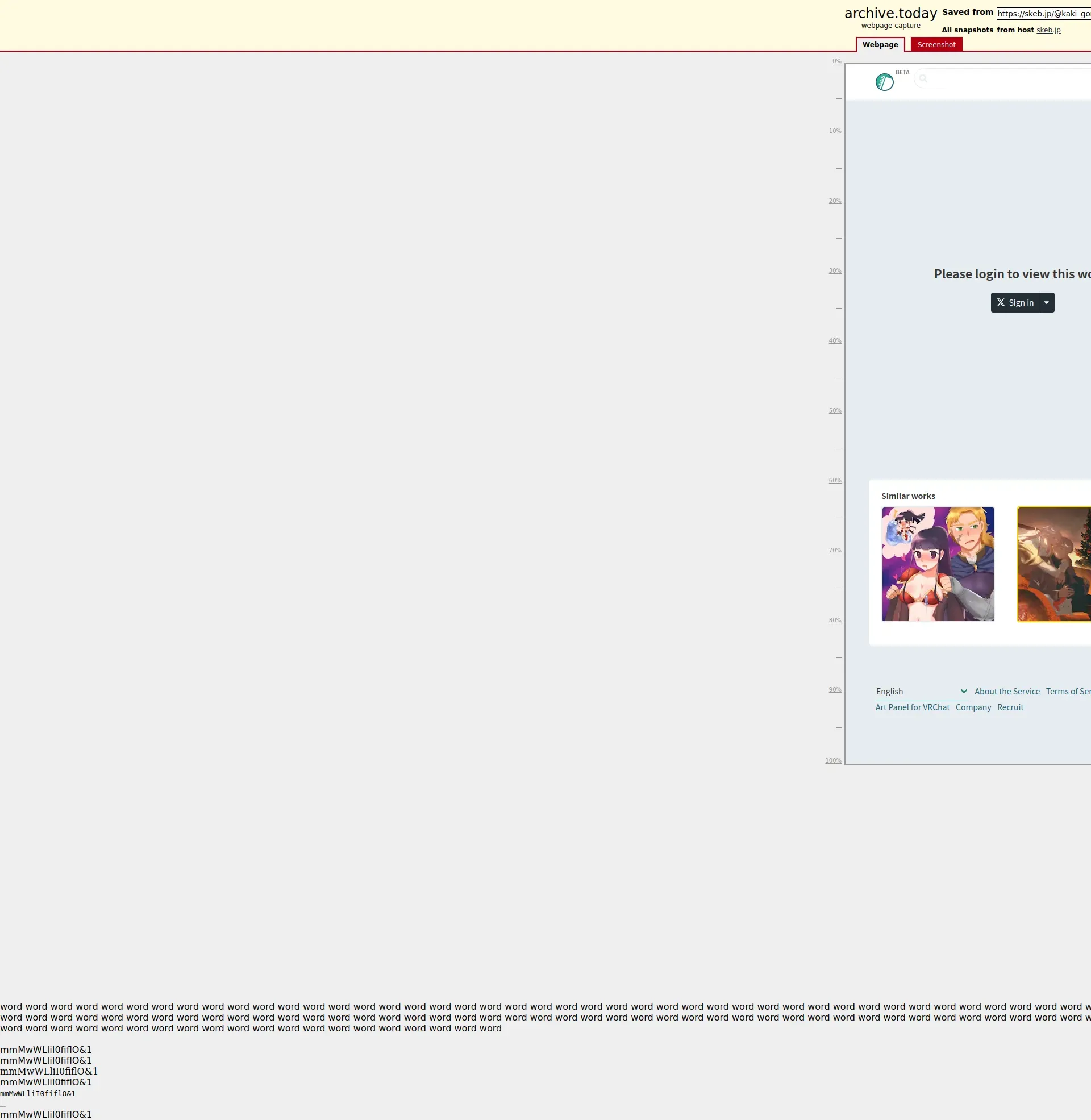Viewport: 1091px width, 1120px height.
Task: Click the saved-from URL field
Action: click(x=1043, y=14)
